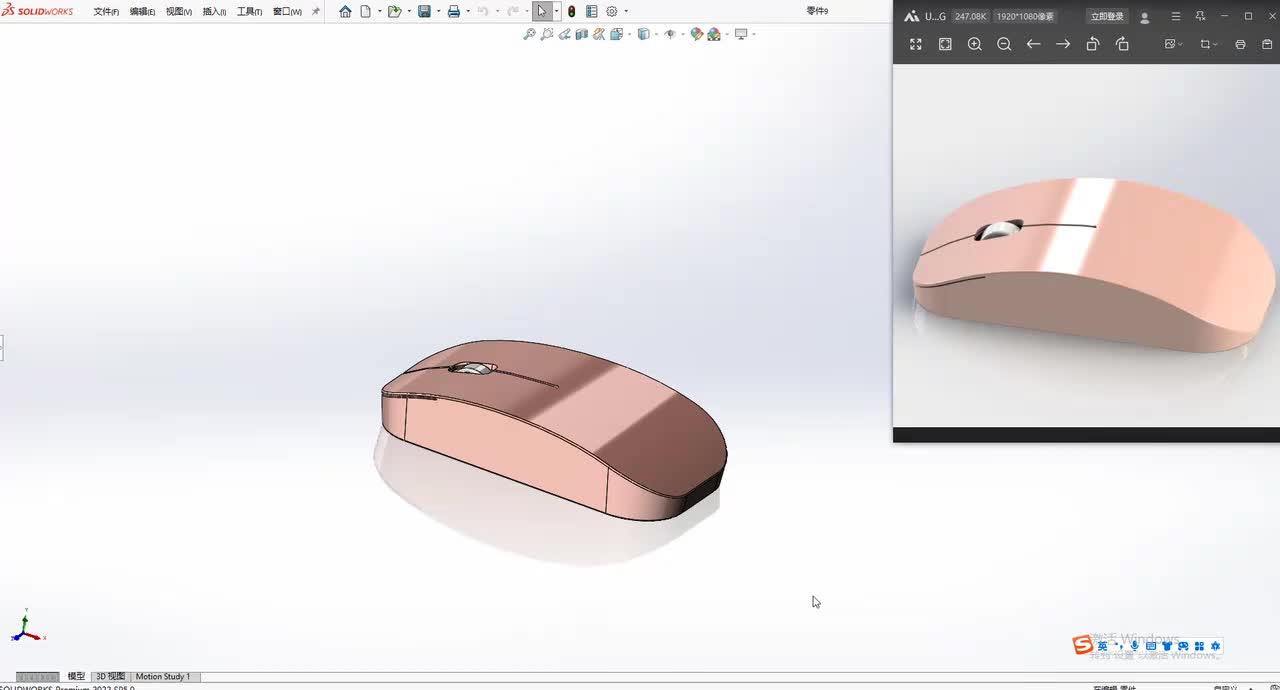The height and width of the screenshot is (690, 1280).
Task: Click the user avatar in image viewer
Action: pos(1145,17)
